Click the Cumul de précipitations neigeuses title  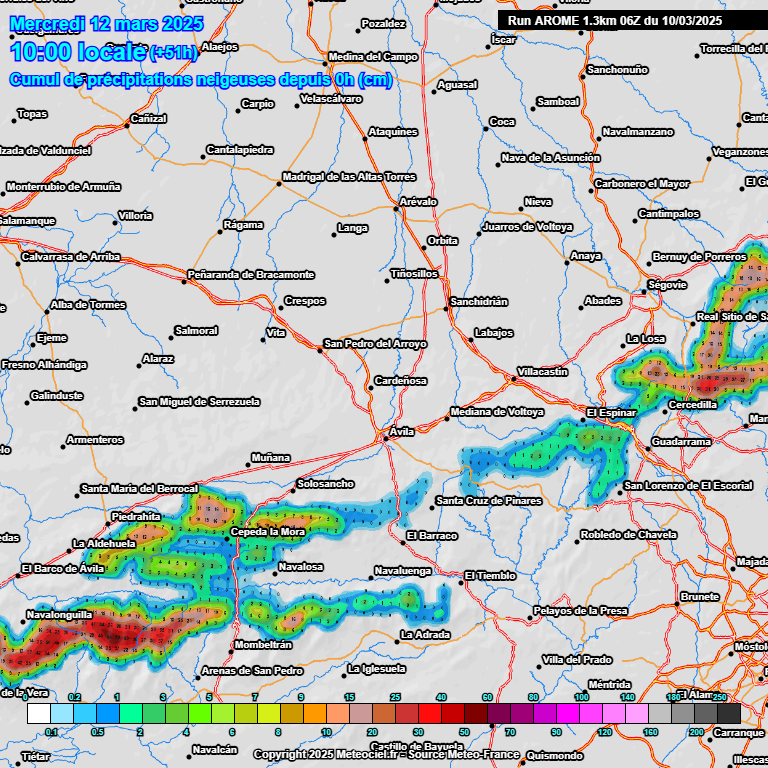(201, 79)
